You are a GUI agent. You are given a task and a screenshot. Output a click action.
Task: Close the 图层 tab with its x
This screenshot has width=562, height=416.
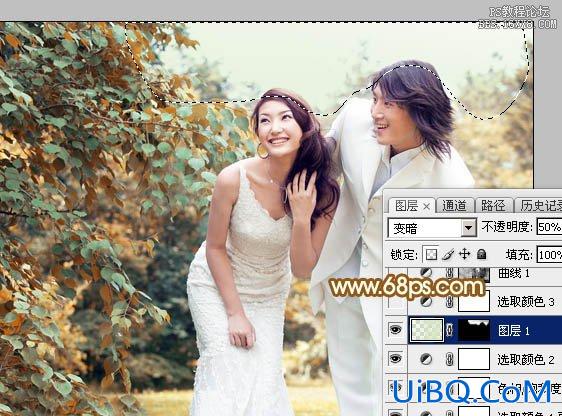pos(426,207)
